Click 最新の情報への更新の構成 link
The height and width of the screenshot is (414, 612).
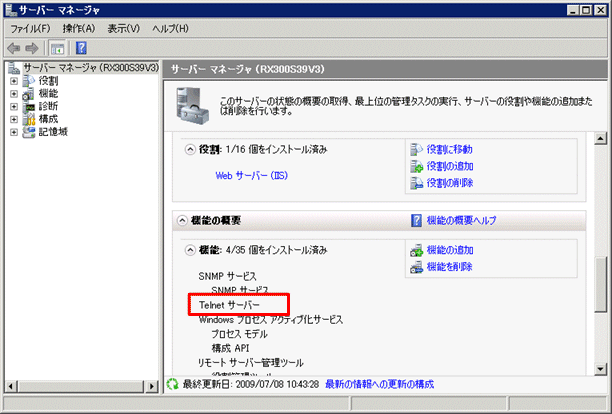[x=379, y=384]
